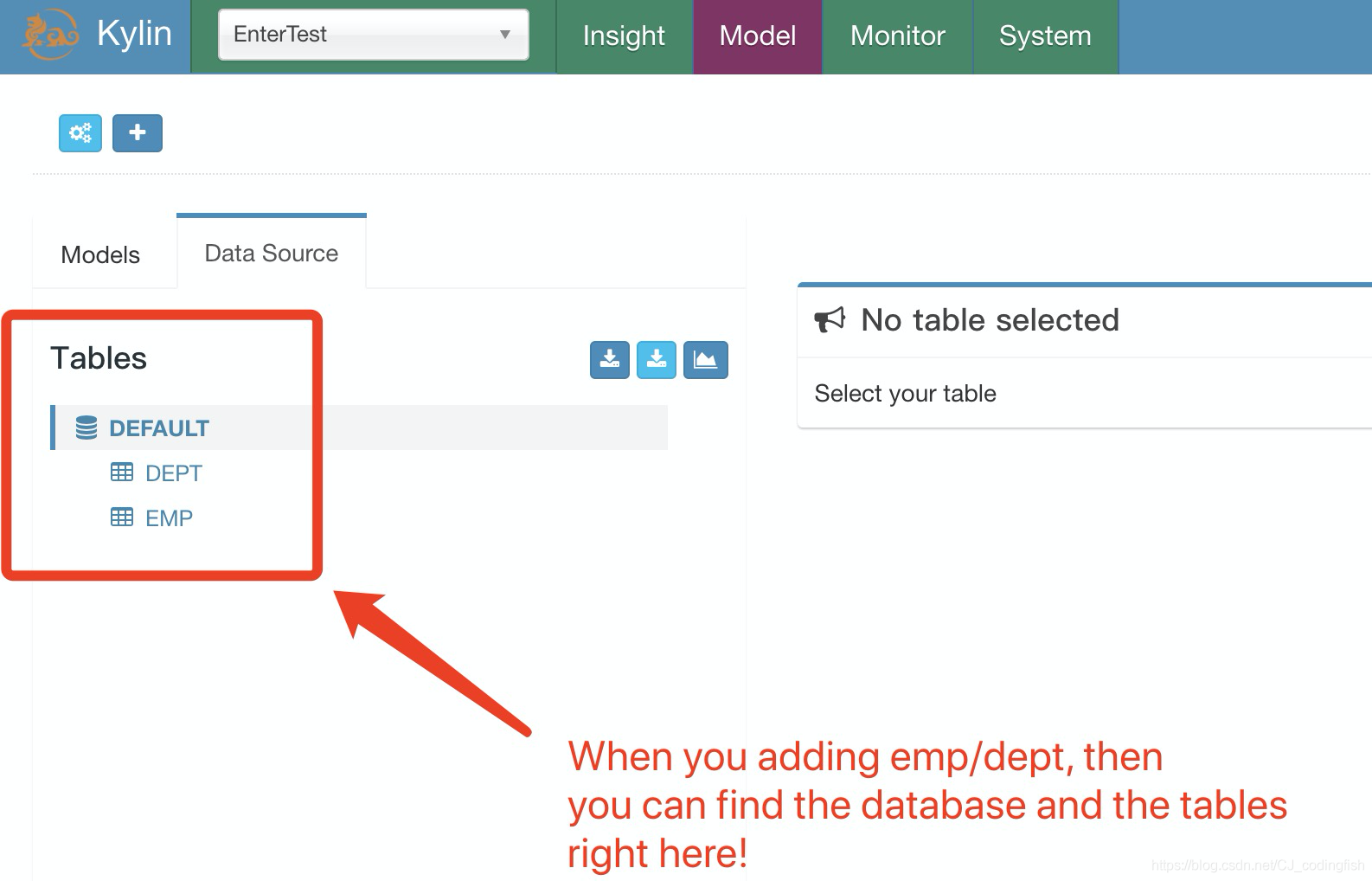
Task: Click the plus add project button
Action: pos(138,133)
